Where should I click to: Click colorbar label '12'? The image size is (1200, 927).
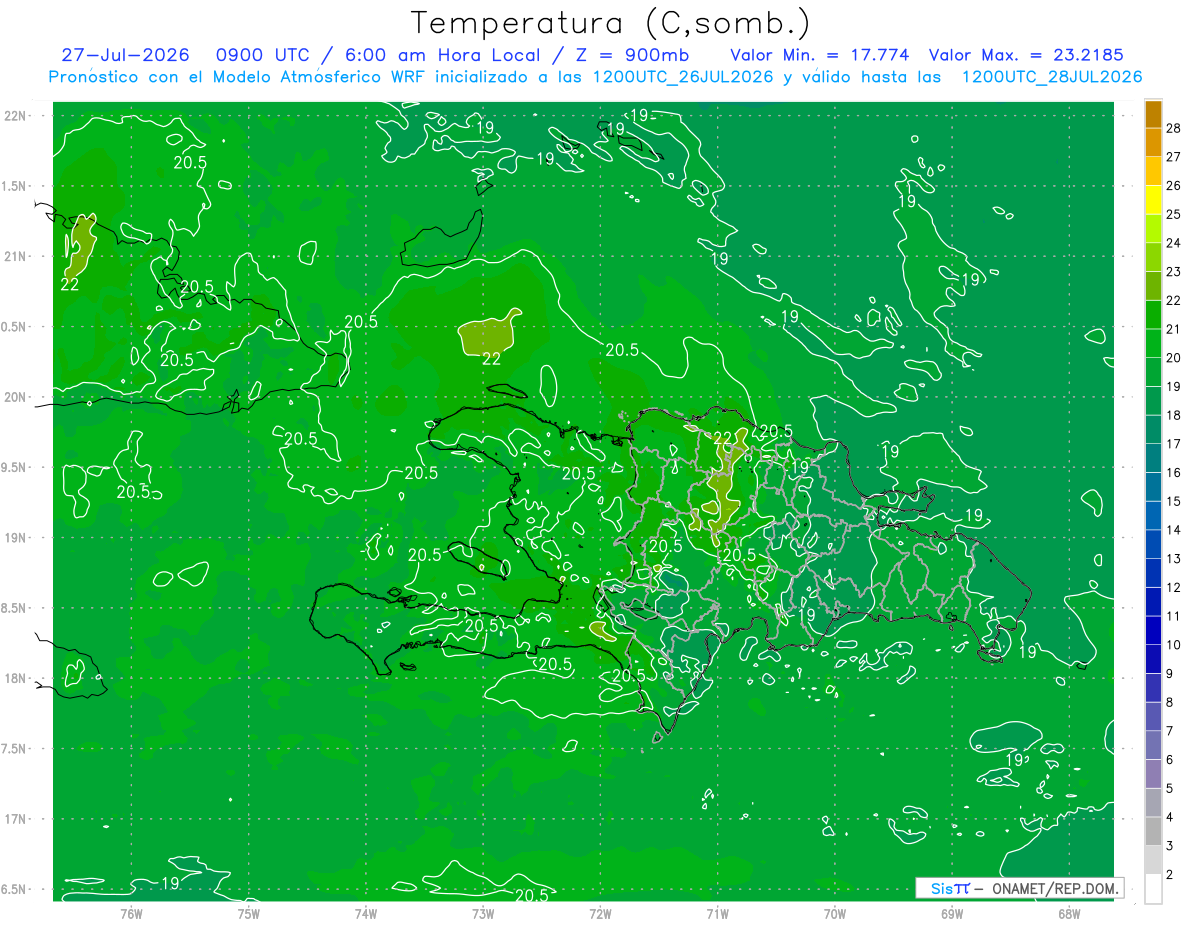point(1173,587)
